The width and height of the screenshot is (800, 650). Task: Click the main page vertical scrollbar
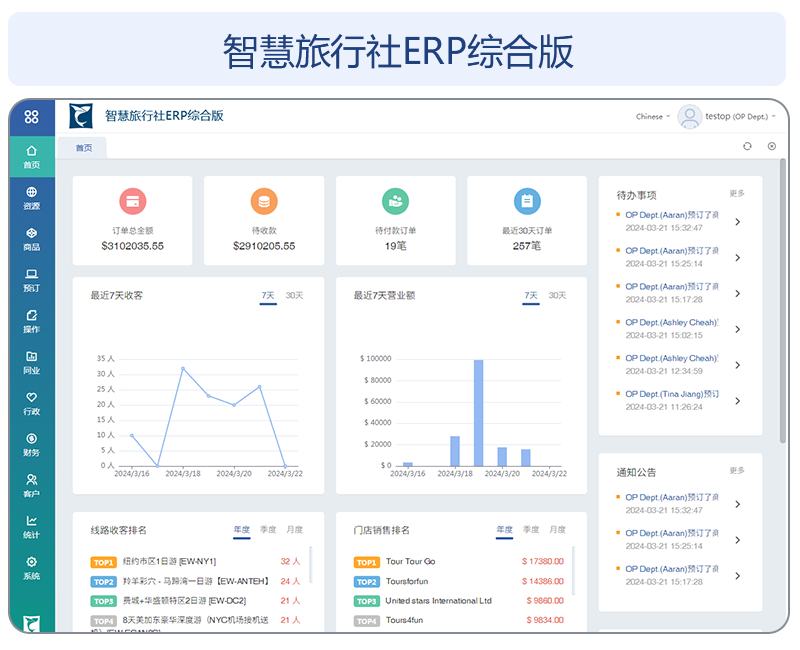click(x=783, y=301)
